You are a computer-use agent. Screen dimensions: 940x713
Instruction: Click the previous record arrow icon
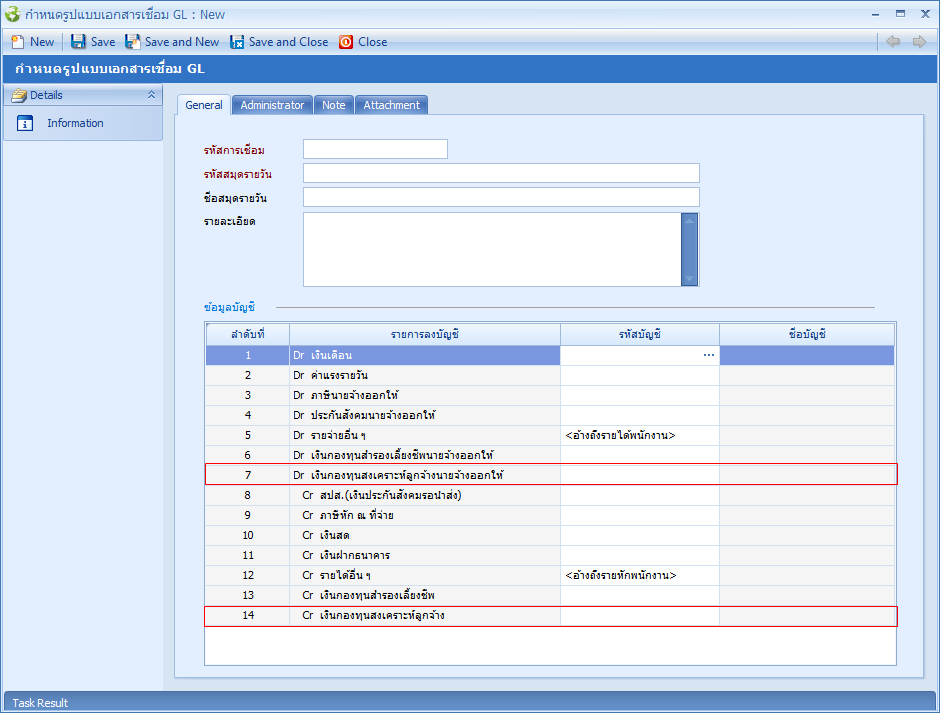pyautogui.click(x=893, y=42)
